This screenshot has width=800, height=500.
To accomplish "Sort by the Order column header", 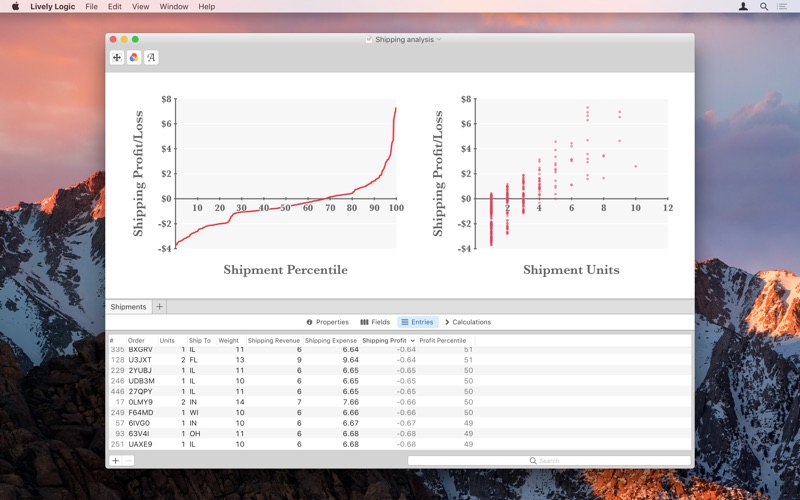I will click(x=136, y=340).
